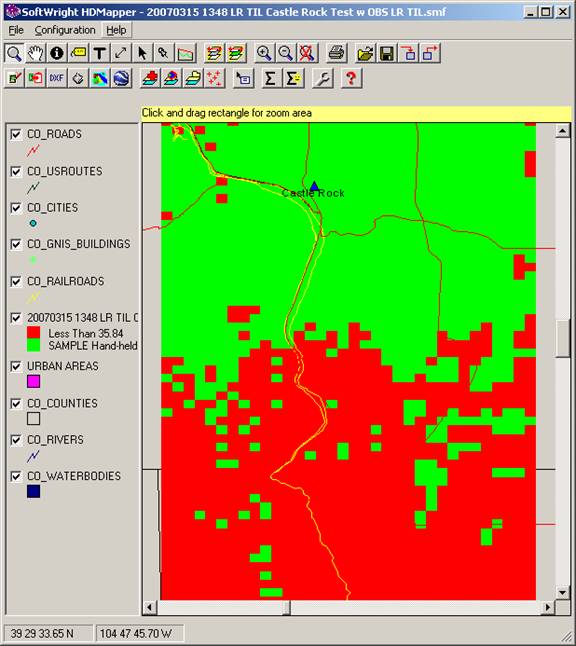
Task: Click the CO_ROADS red line symbol
Action: [x=33, y=150]
